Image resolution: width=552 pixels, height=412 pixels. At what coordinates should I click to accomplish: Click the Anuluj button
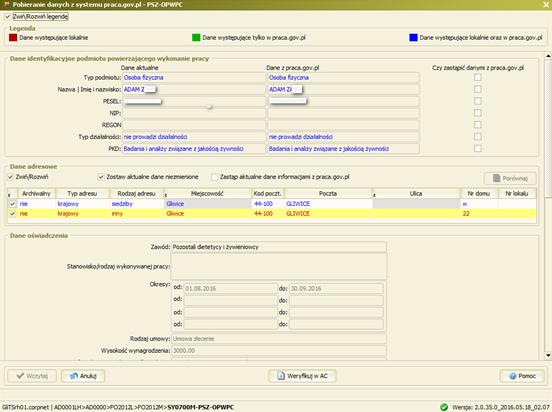(x=83, y=376)
